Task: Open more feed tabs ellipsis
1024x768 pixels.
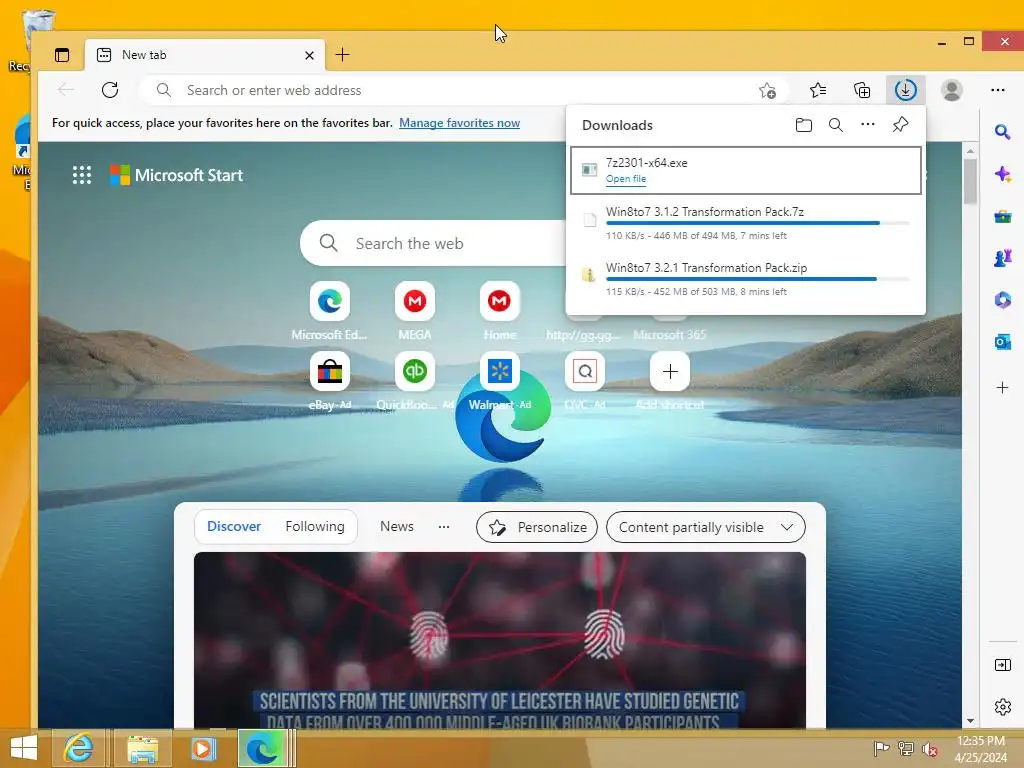Action: click(444, 526)
